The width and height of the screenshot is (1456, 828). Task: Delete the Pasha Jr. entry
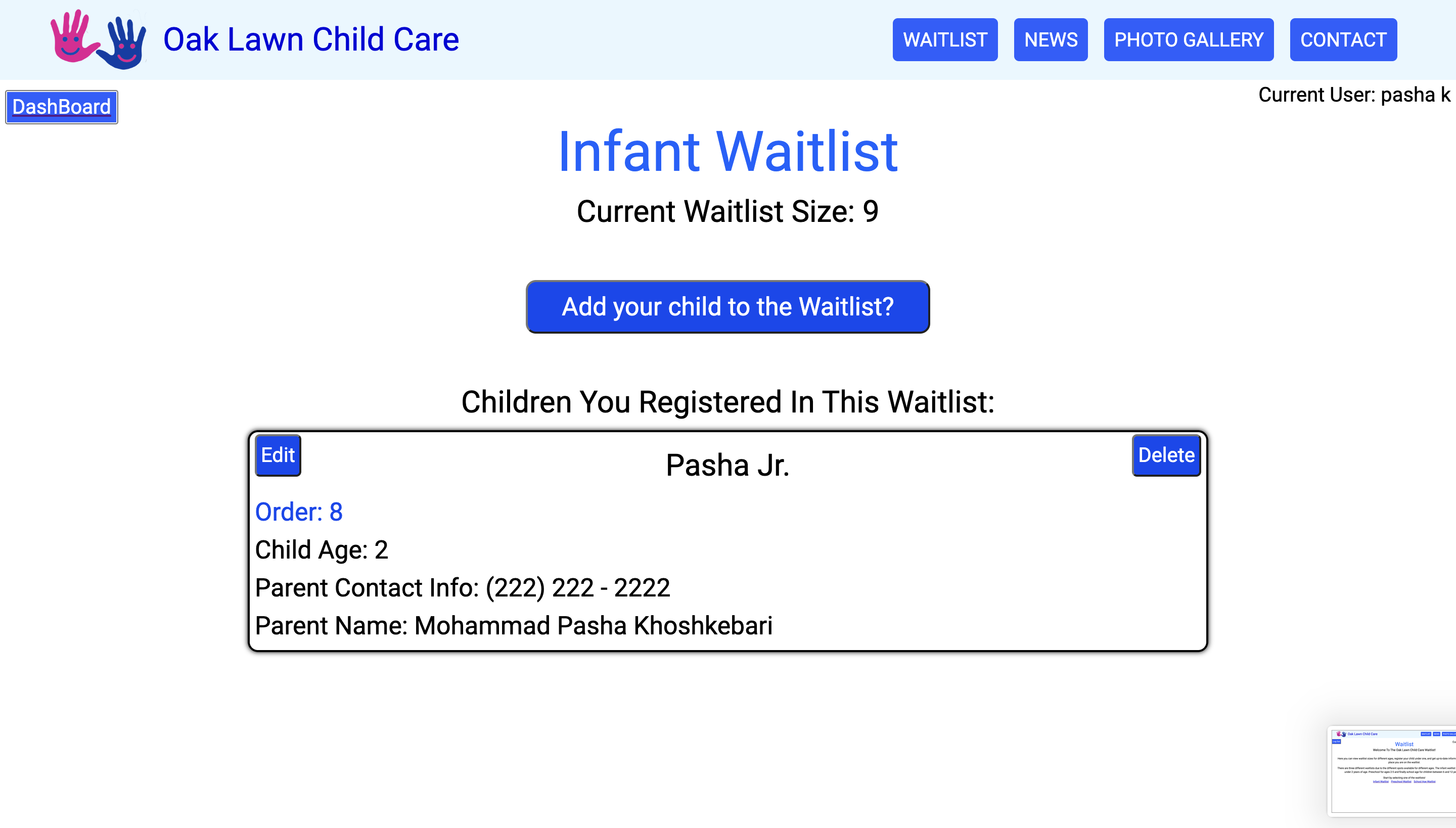(x=1166, y=455)
